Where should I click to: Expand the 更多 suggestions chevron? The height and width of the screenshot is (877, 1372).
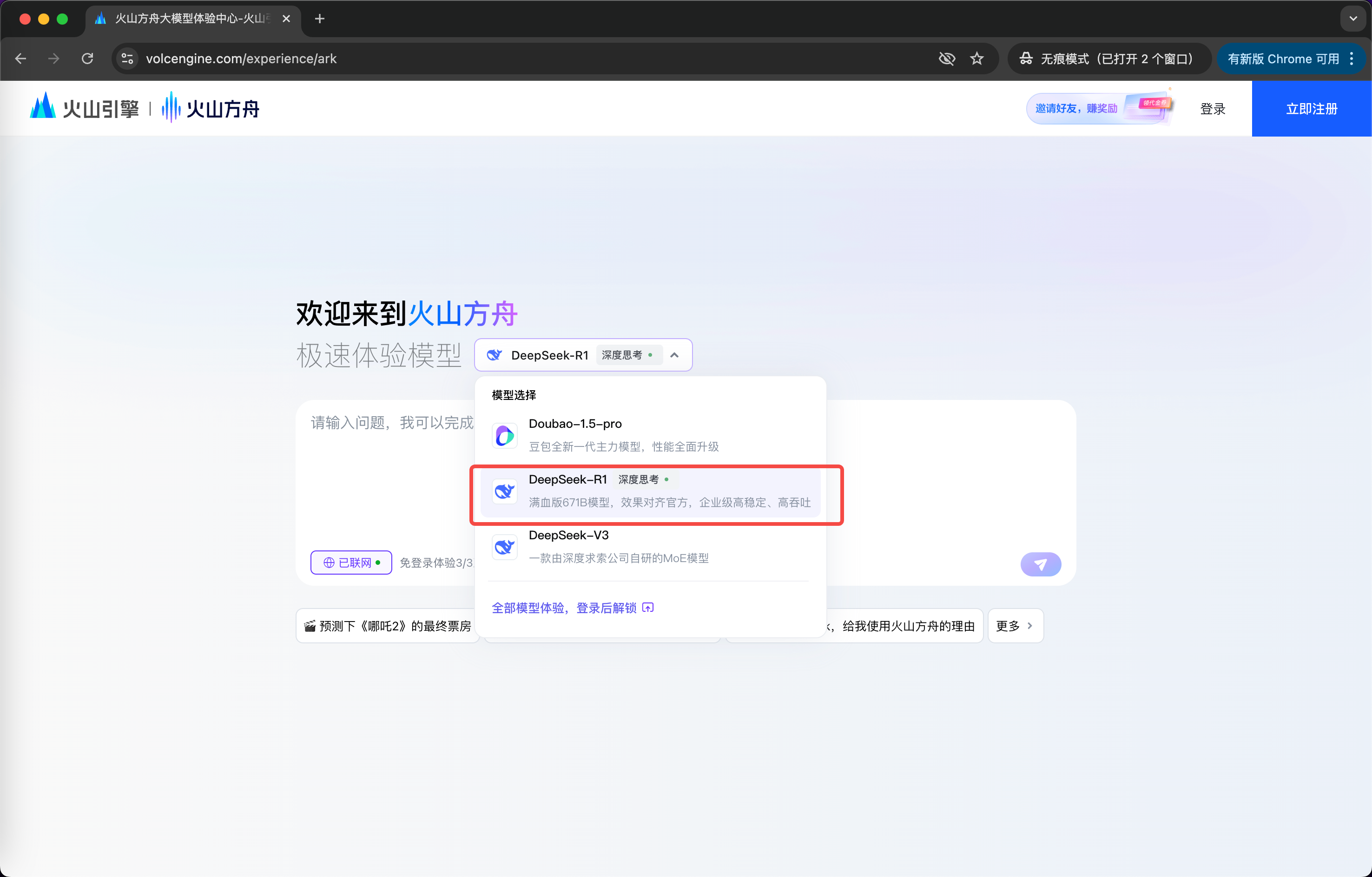click(1029, 626)
